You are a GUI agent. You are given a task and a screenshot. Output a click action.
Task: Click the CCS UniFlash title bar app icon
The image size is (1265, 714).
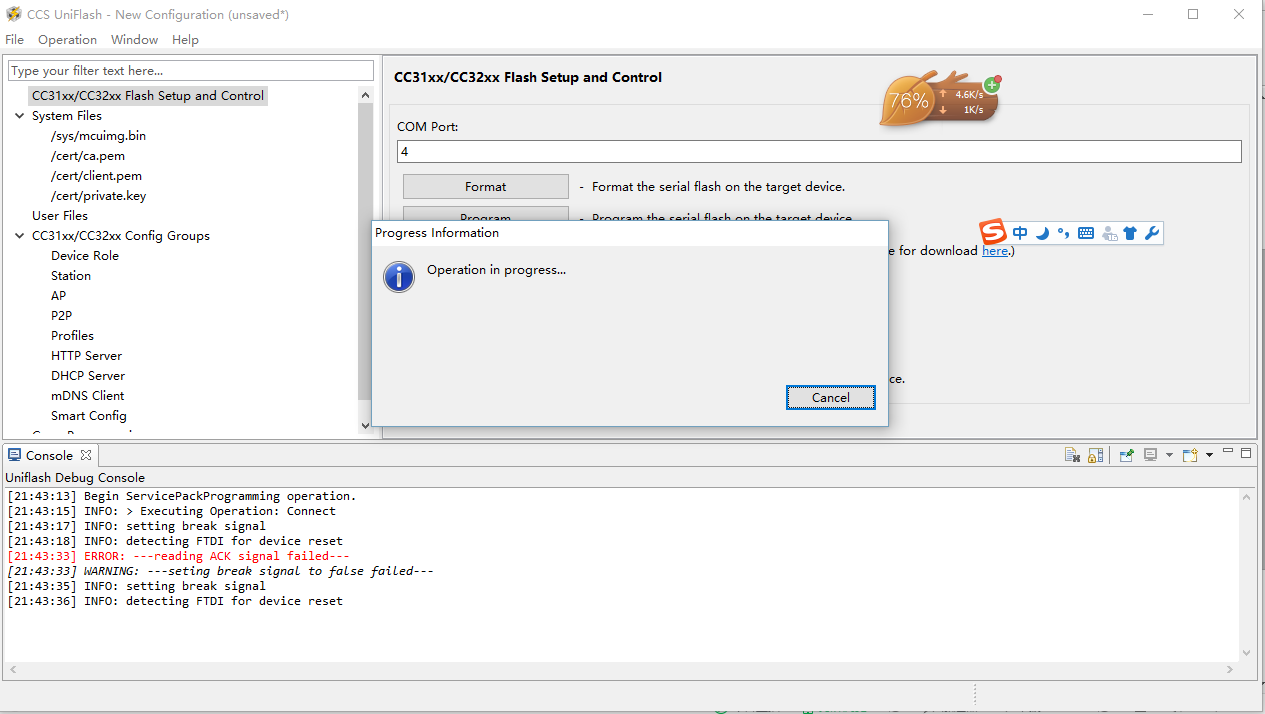[x=14, y=14]
